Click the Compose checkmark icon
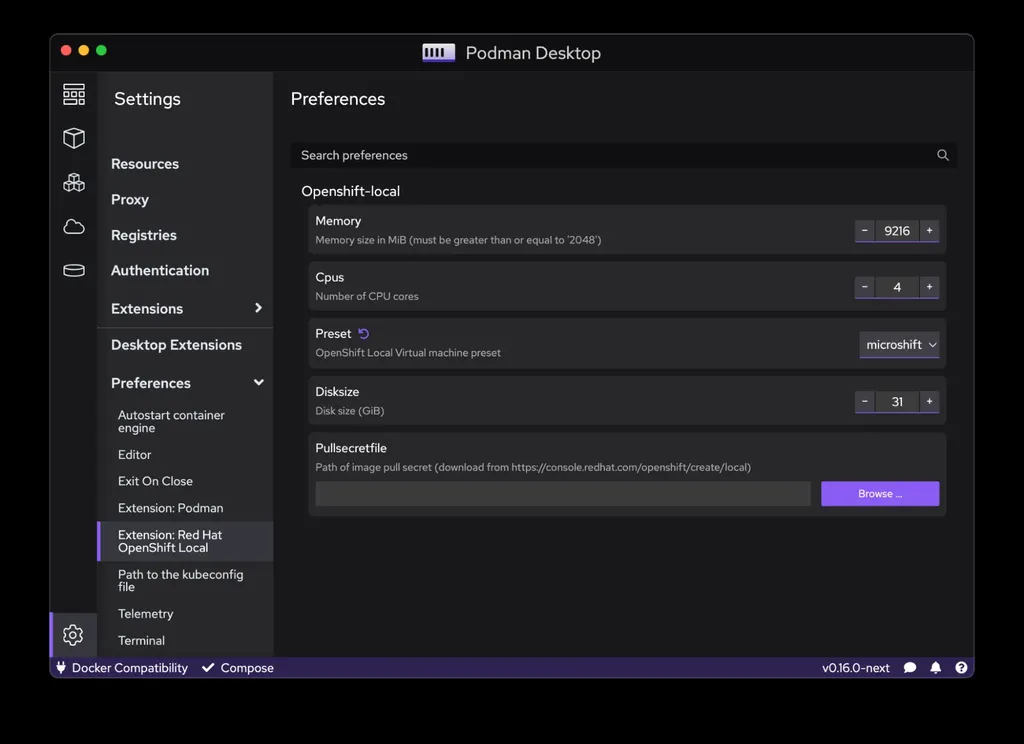 coord(208,668)
